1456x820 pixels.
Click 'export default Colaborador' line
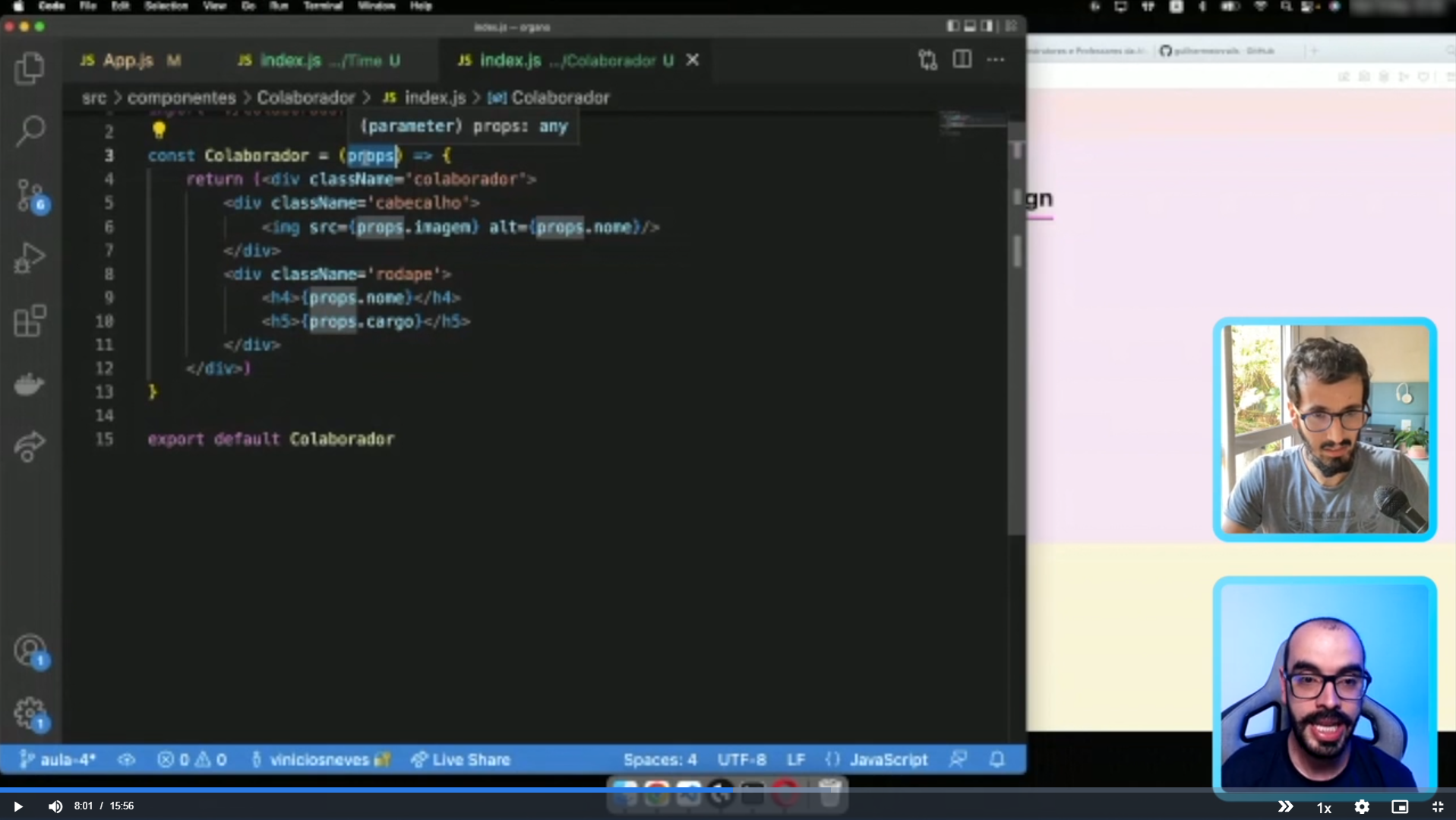pyautogui.click(x=270, y=439)
